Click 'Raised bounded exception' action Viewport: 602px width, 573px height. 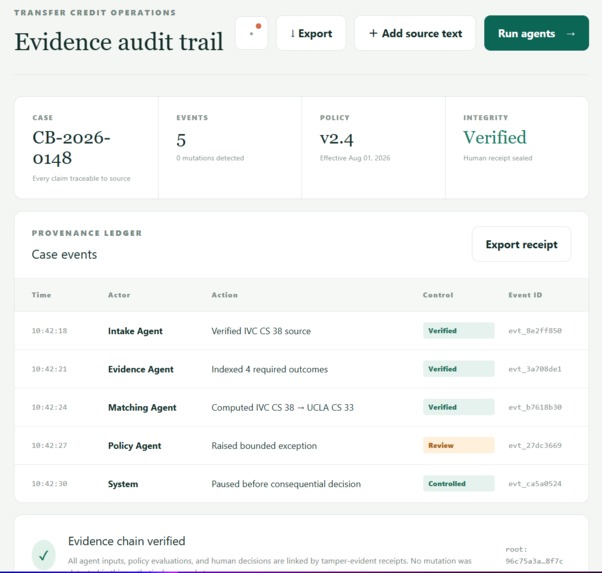[x=264, y=446]
